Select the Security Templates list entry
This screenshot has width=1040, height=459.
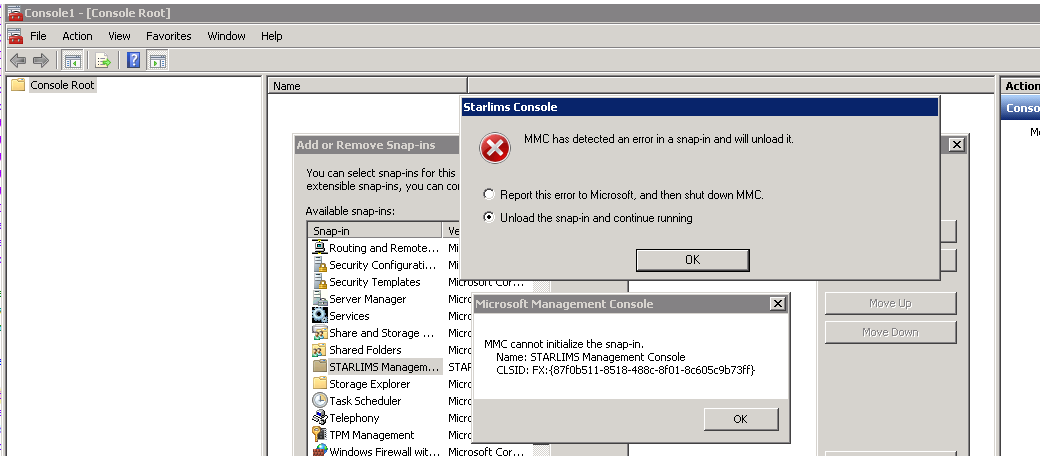click(x=375, y=282)
